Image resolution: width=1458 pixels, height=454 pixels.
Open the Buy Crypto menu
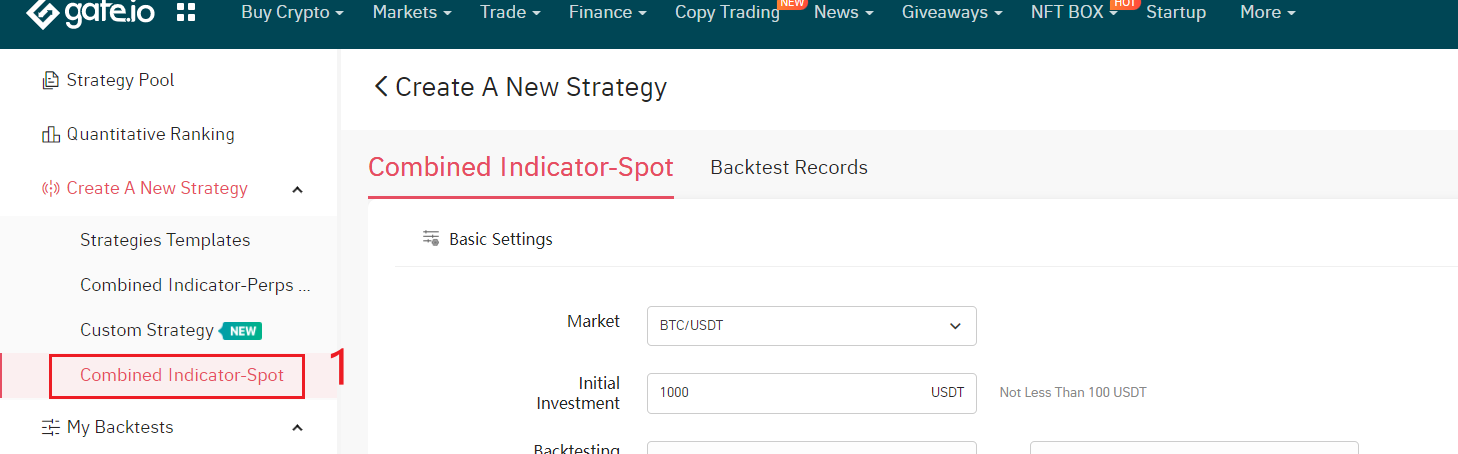click(x=292, y=13)
